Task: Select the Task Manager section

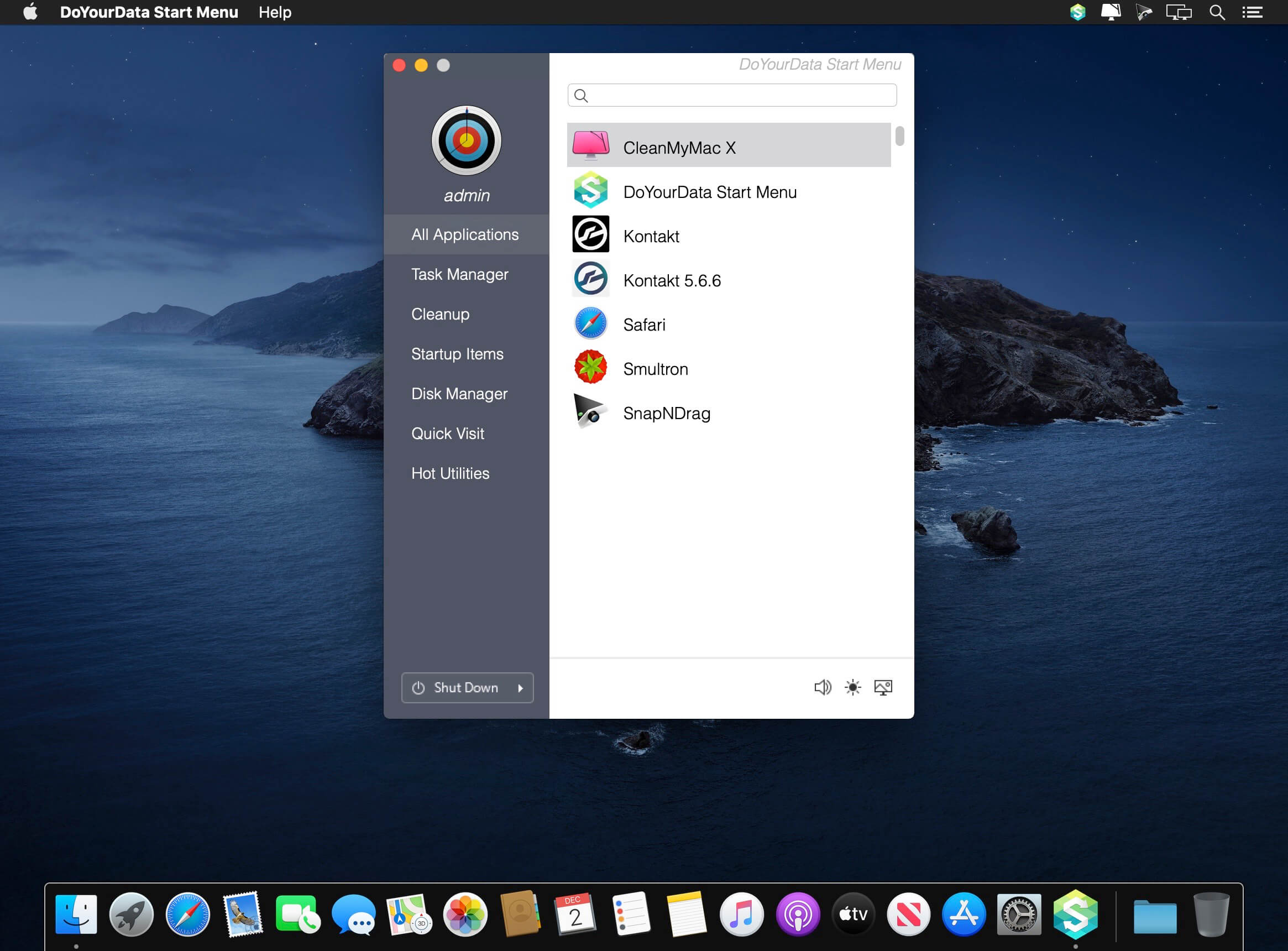Action: coord(459,274)
